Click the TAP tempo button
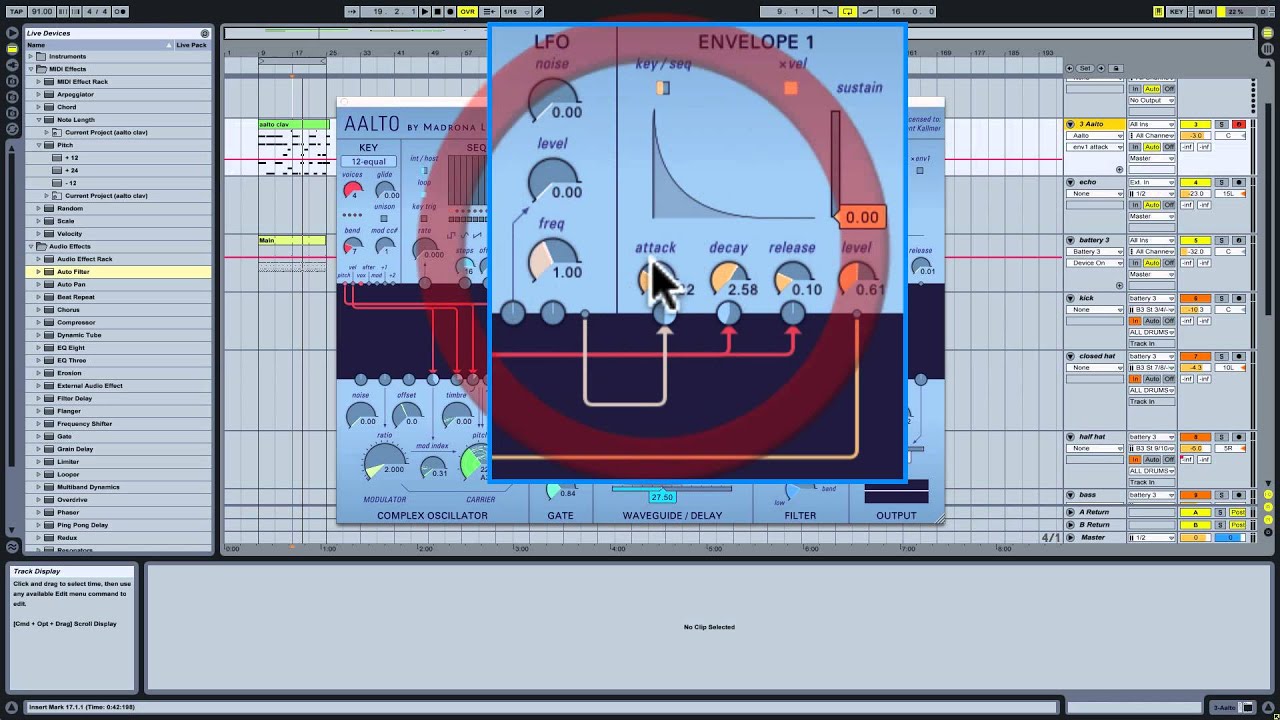Image resolution: width=1280 pixels, height=720 pixels. [16, 11]
